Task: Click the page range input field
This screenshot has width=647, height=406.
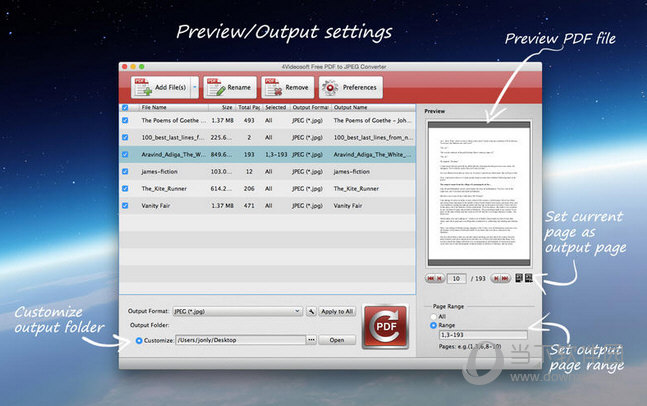Action: [483, 335]
